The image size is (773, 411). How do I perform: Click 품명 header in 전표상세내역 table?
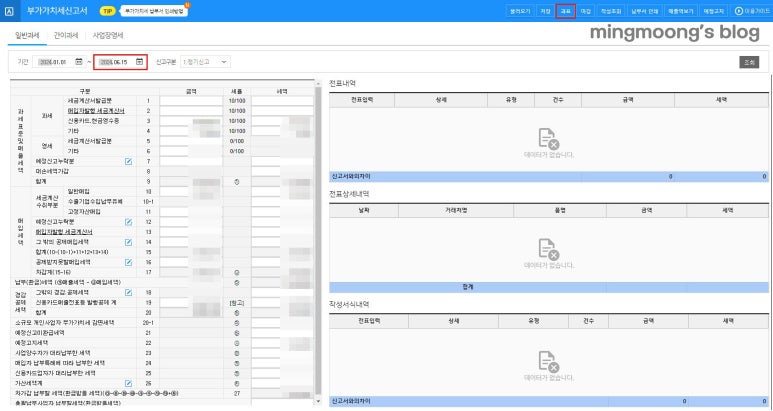[x=560, y=210]
